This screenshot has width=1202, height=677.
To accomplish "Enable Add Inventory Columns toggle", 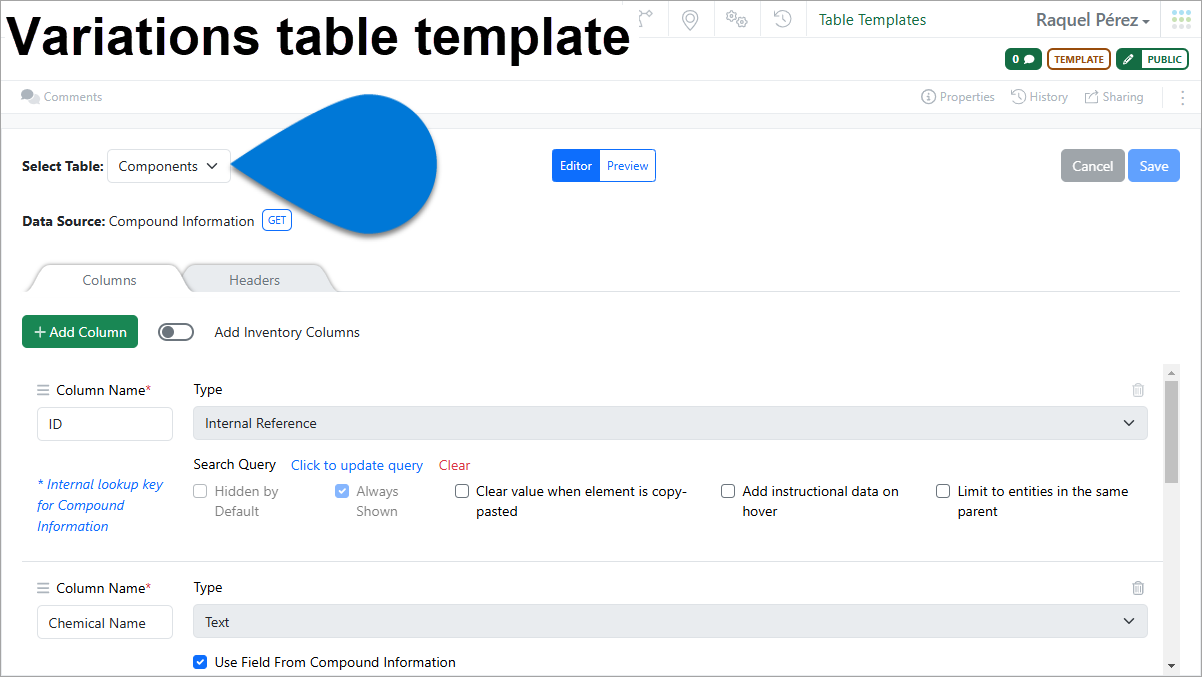I will pos(176,331).
